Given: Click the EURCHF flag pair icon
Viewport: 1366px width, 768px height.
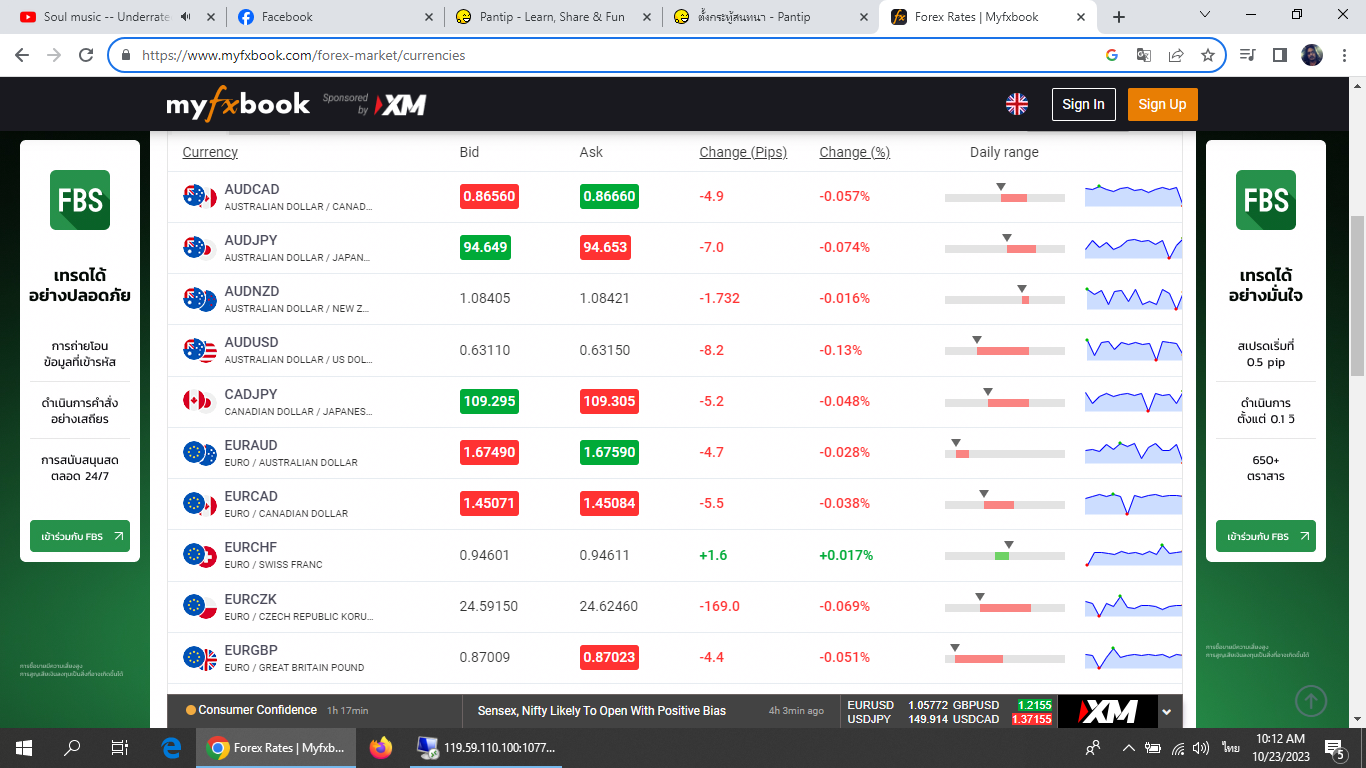Looking at the screenshot, I should [200, 555].
